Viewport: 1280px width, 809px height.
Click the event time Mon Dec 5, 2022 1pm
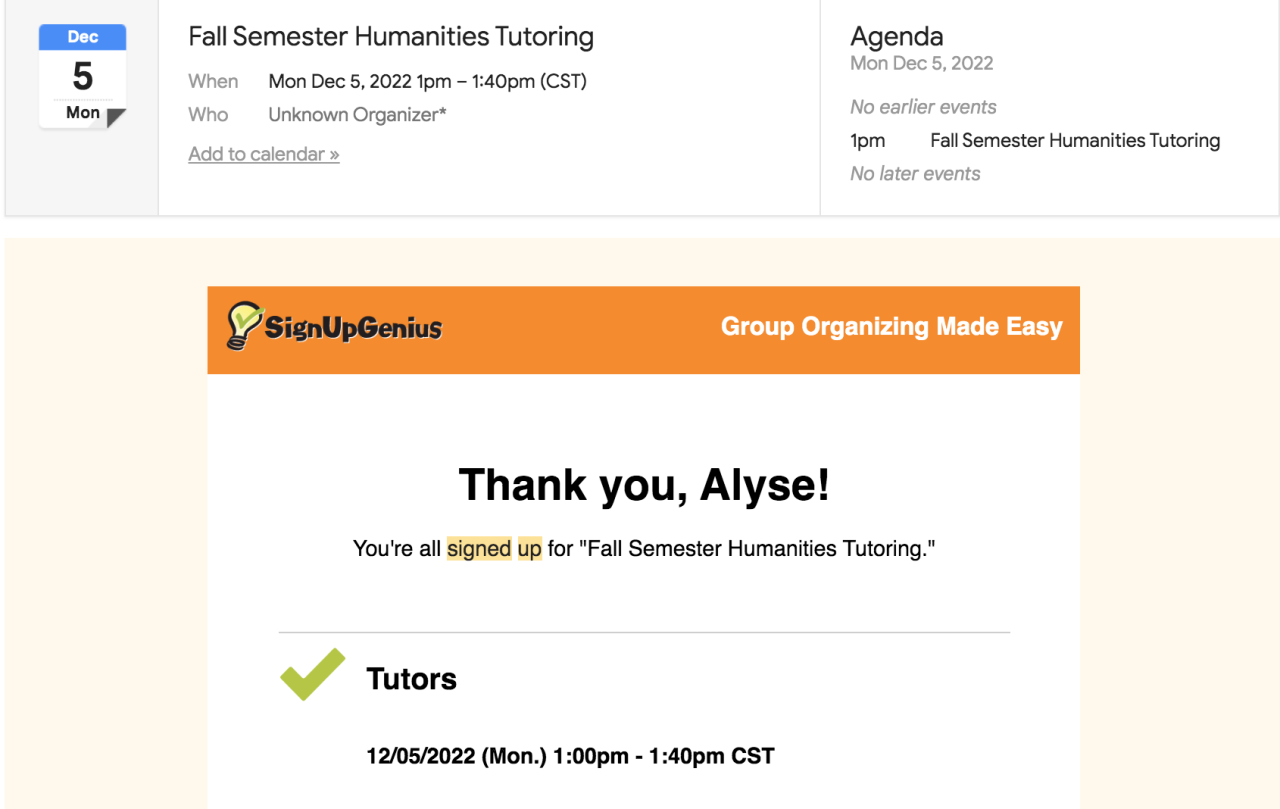pos(427,82)
